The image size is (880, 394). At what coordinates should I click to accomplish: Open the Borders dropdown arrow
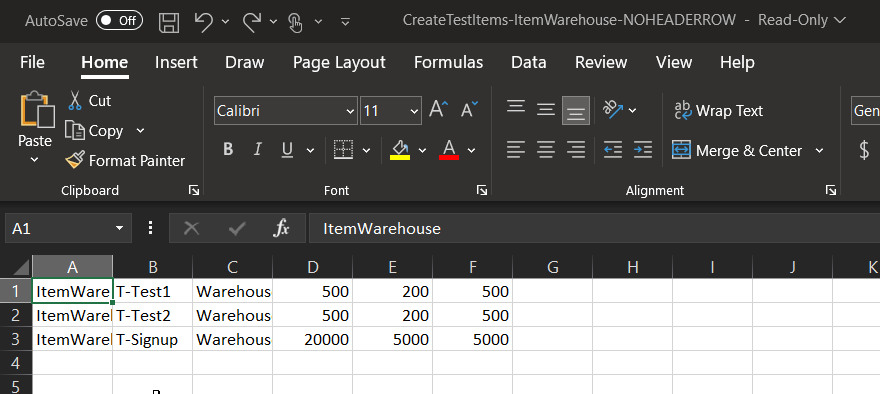pyautogui.click(x=366, y=150)
